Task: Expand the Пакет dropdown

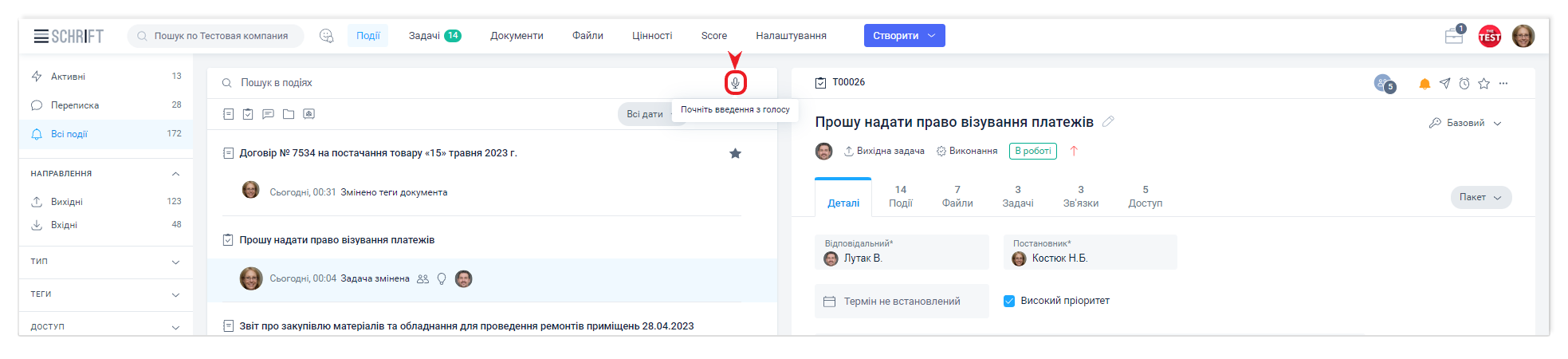Action: click(x=1480, y=197)
